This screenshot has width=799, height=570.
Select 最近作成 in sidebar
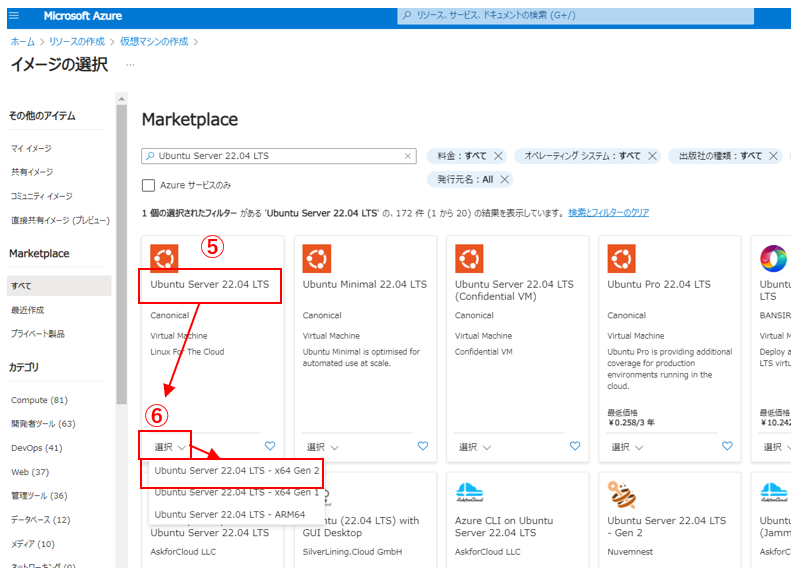[28, 310]
